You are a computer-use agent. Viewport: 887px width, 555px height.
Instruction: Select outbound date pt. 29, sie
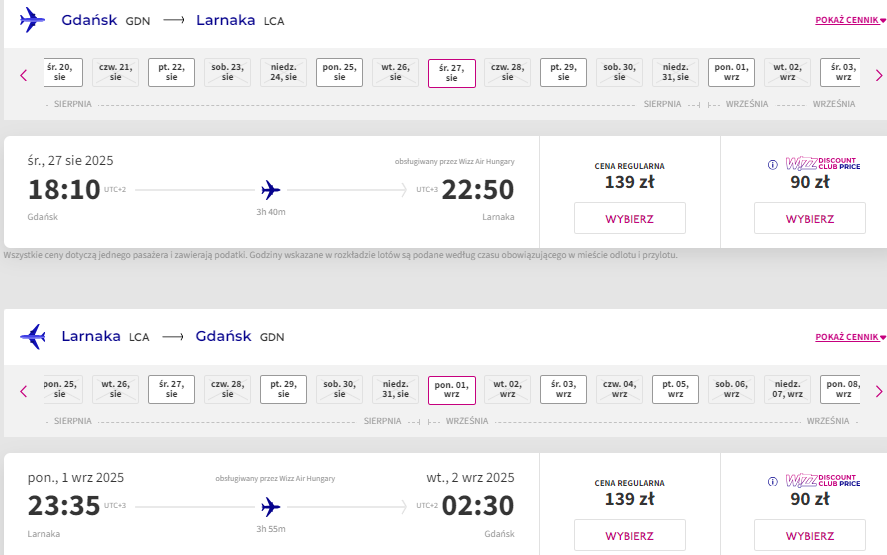point(563,72)
